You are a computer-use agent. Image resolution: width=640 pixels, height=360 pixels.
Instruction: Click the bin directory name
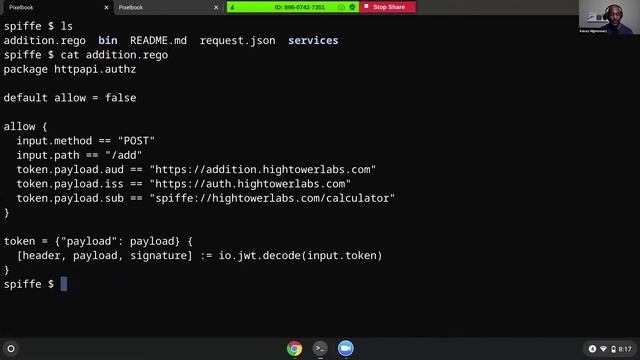click(108, 40)
